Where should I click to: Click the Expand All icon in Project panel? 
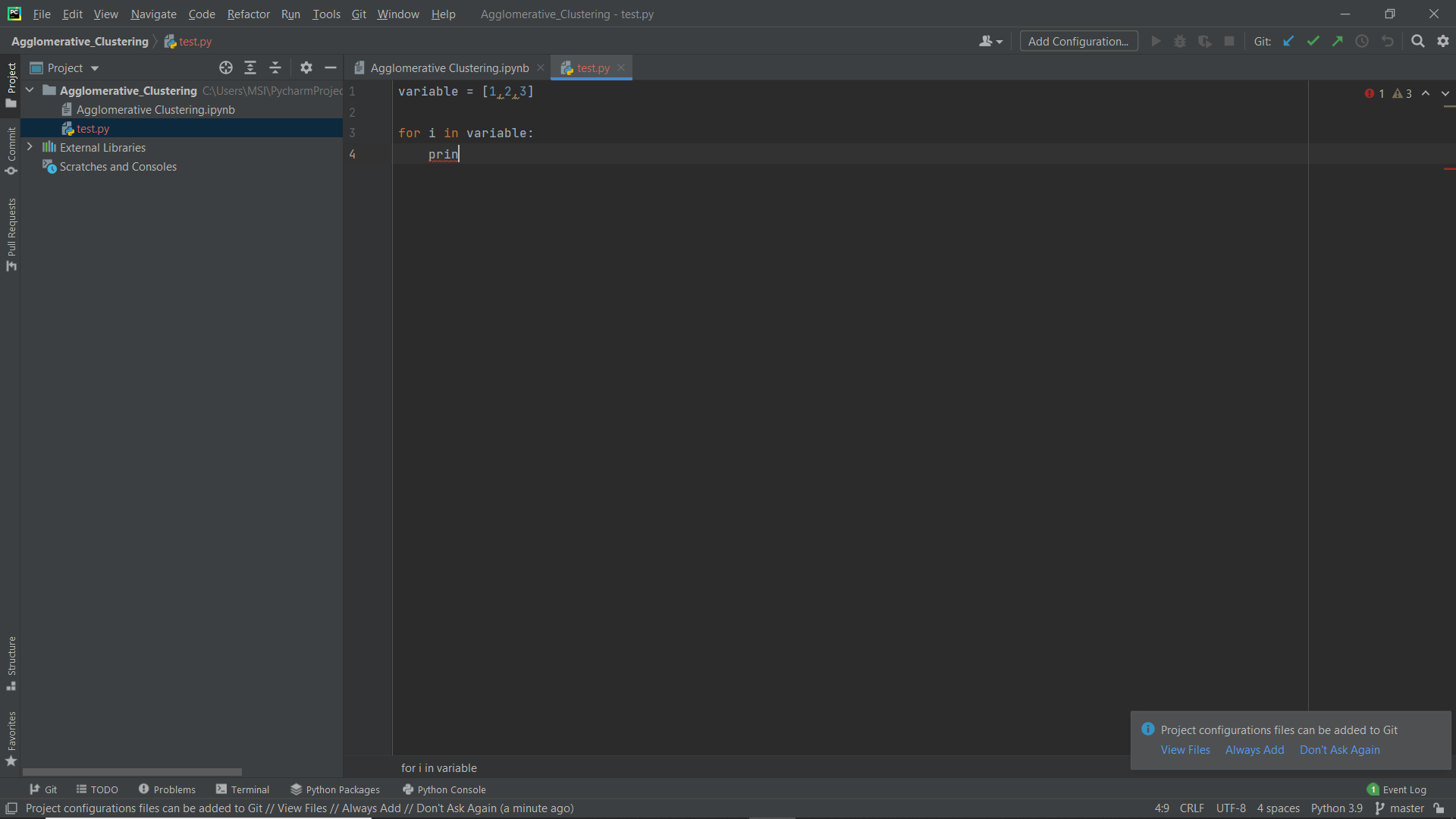coord(250,68)
